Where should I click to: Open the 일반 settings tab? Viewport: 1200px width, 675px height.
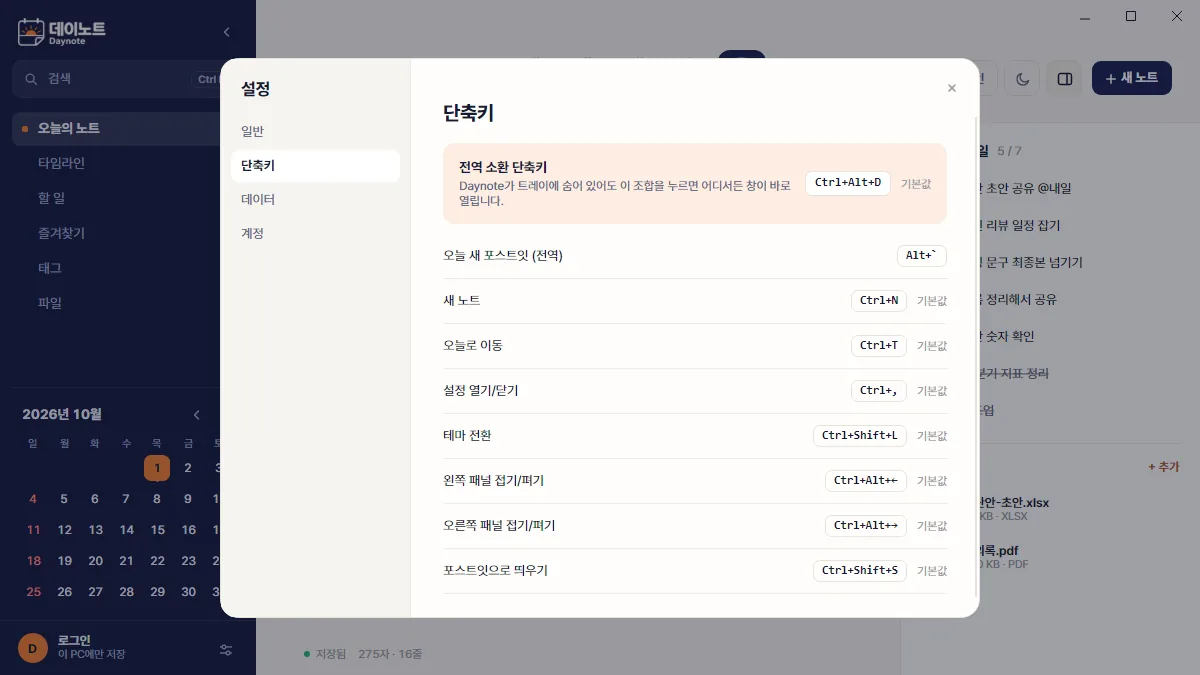point(315,132)
